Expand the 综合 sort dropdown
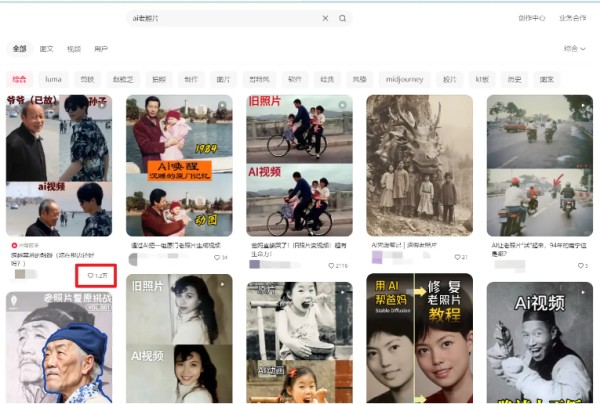 [574, 49]
